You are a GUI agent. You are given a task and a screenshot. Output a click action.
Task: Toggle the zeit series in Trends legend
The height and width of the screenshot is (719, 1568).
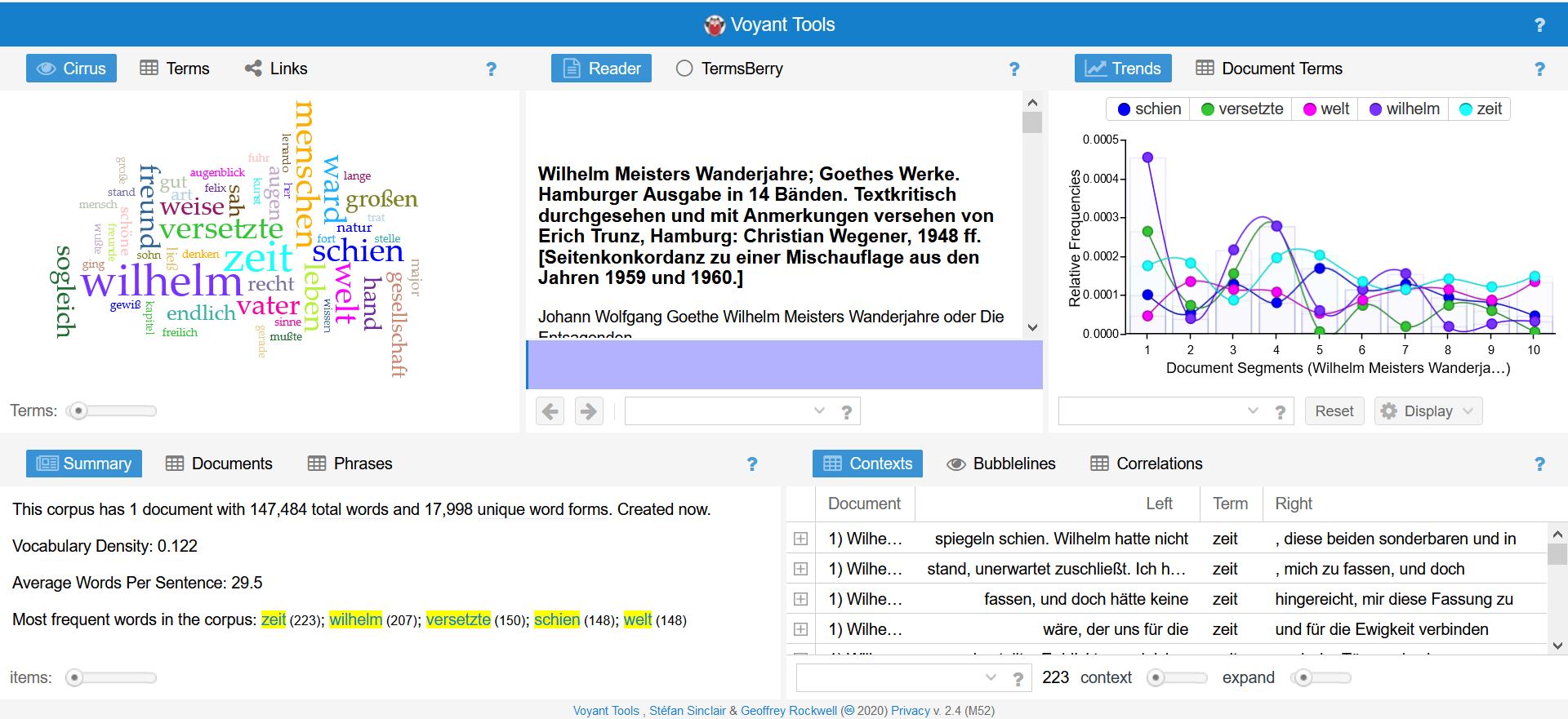click(1481, 109)
